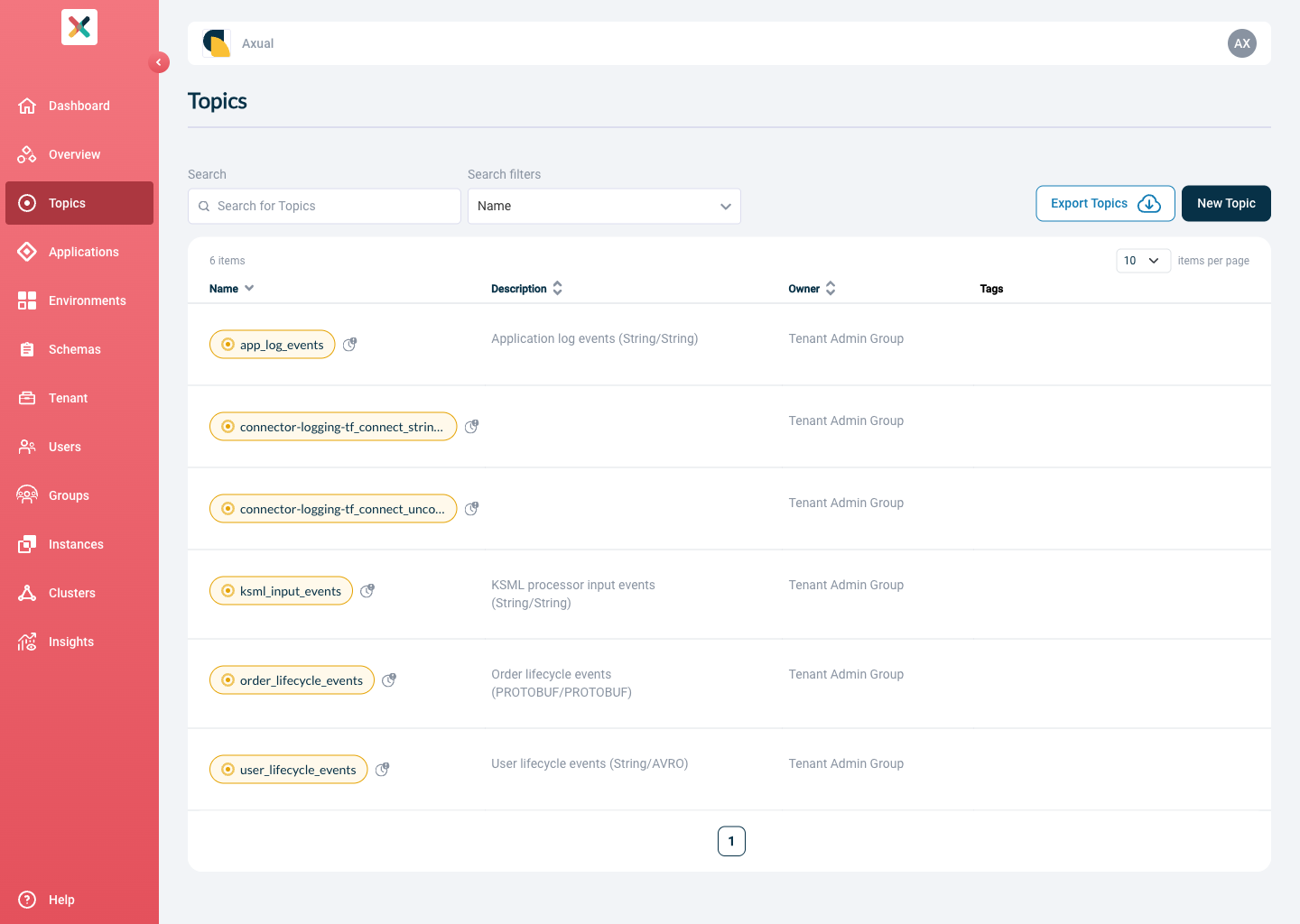Open the ksml_input_events topic

tap(281, 591)
